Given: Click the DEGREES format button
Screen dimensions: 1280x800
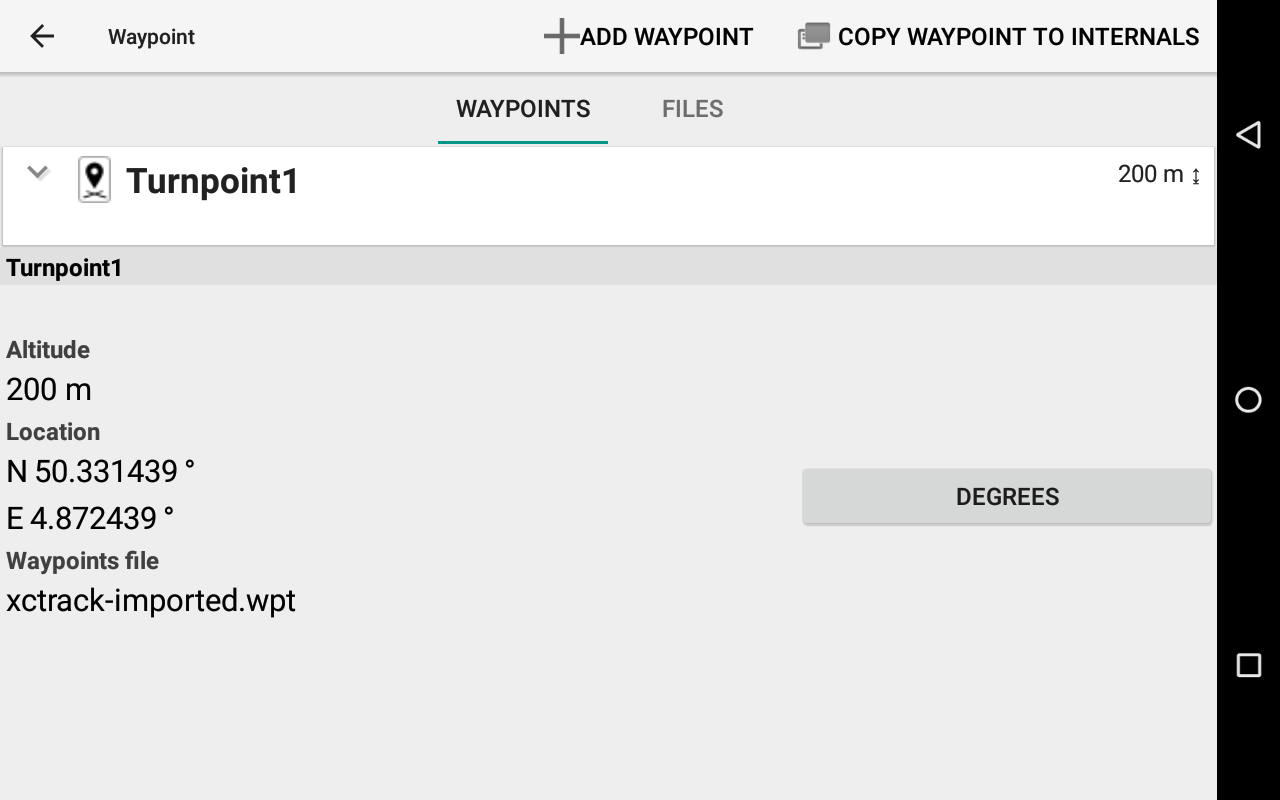Looking at the screenshot, I should (x=1007, y=497).
